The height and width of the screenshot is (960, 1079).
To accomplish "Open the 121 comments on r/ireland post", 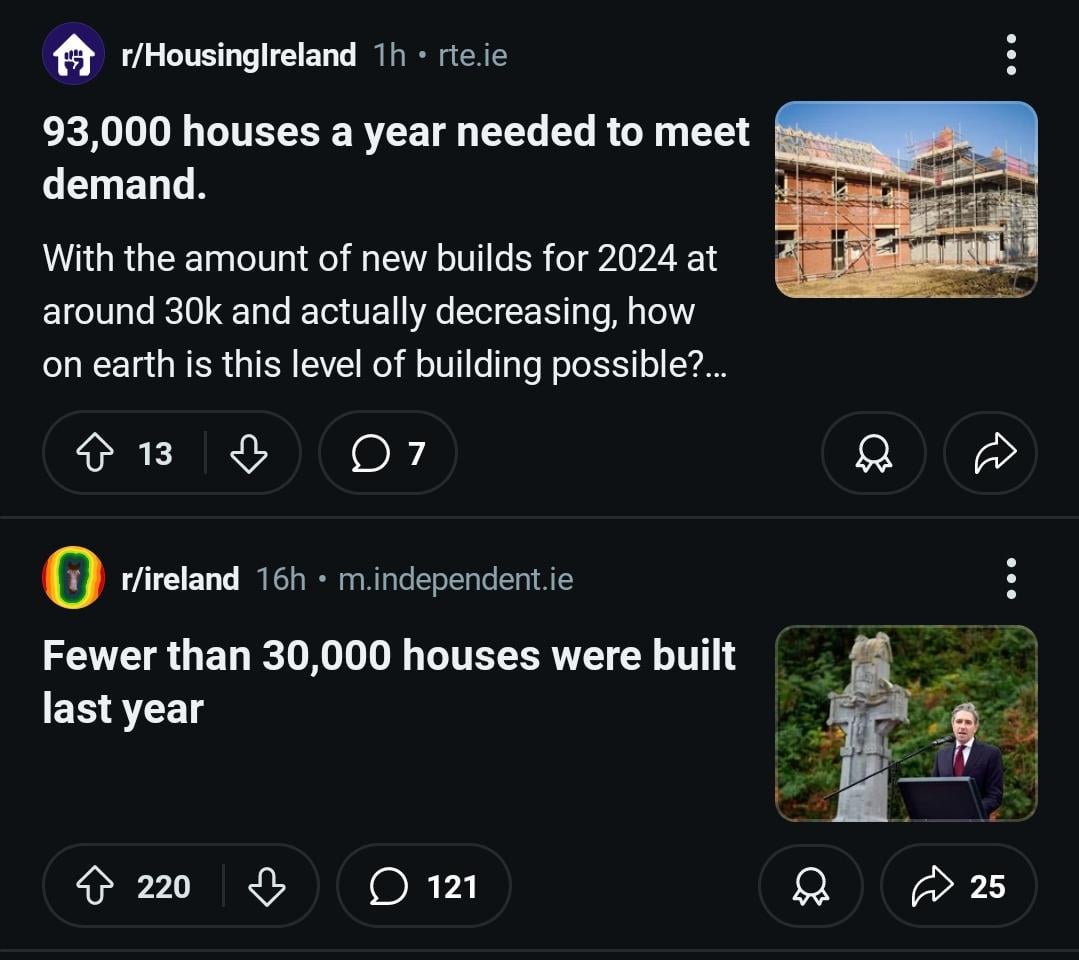I will point(424,886).
